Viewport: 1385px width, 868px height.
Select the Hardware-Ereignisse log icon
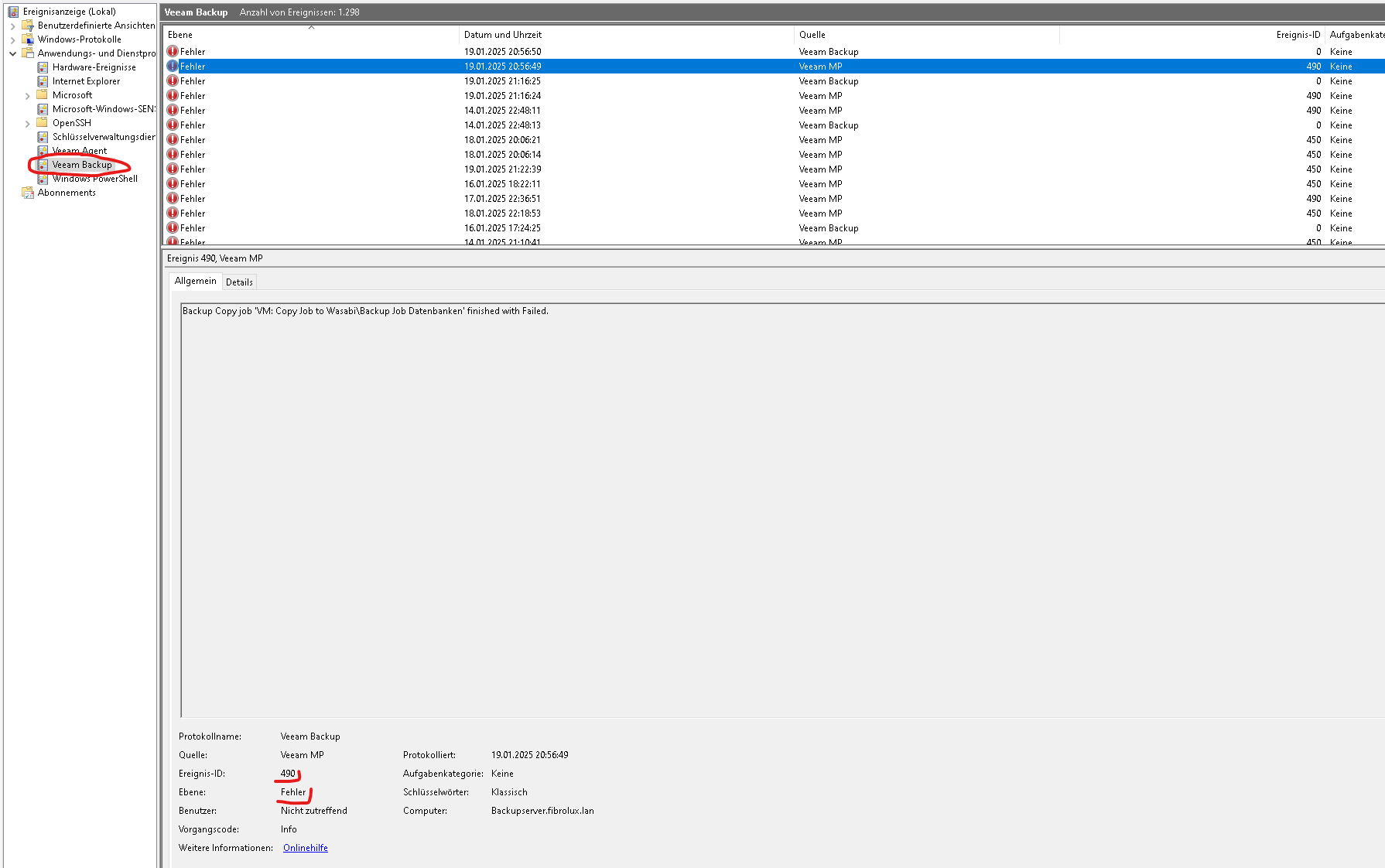click(43, 67)
